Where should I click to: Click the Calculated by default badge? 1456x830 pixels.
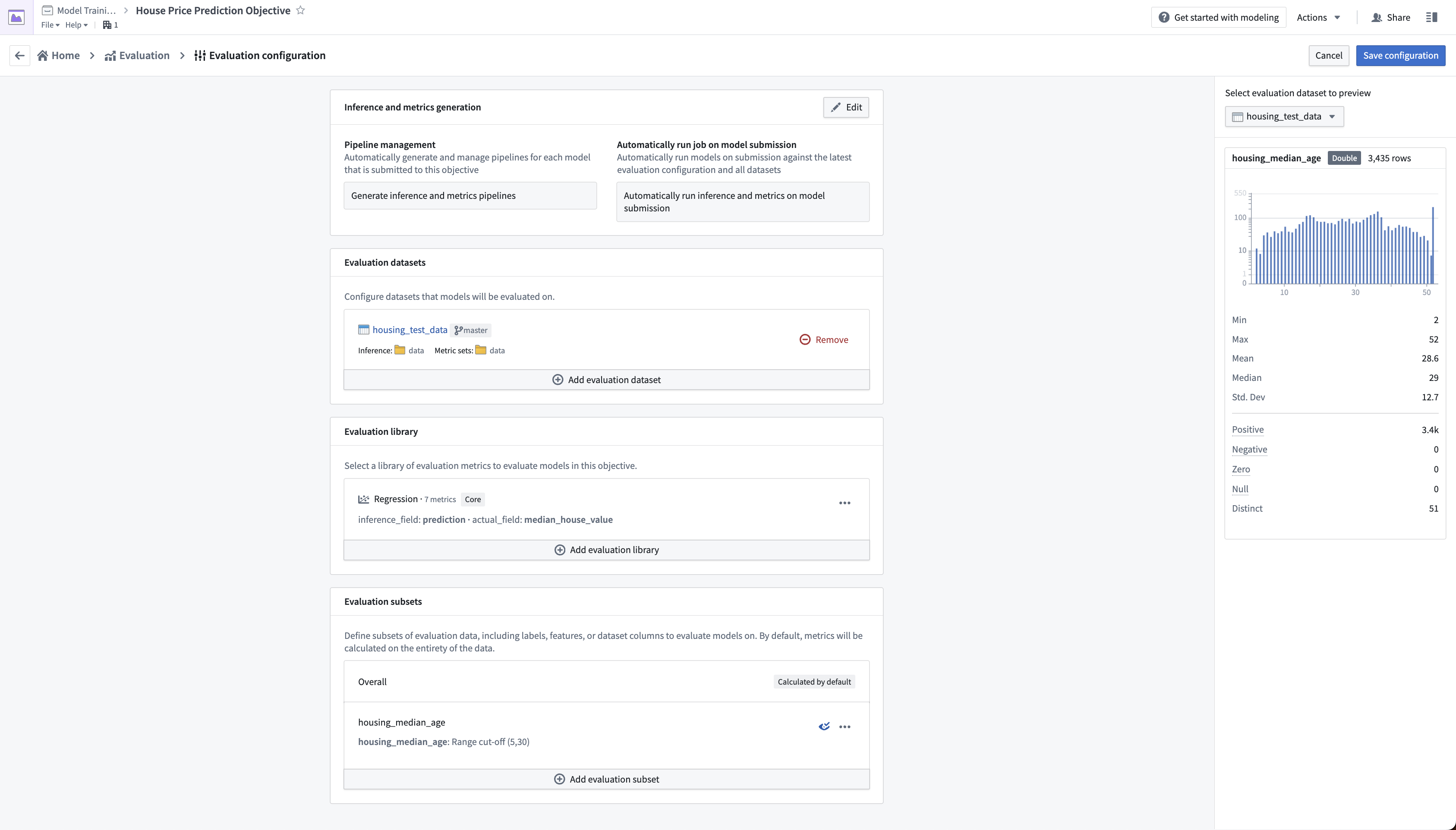[x=814, y=682]
